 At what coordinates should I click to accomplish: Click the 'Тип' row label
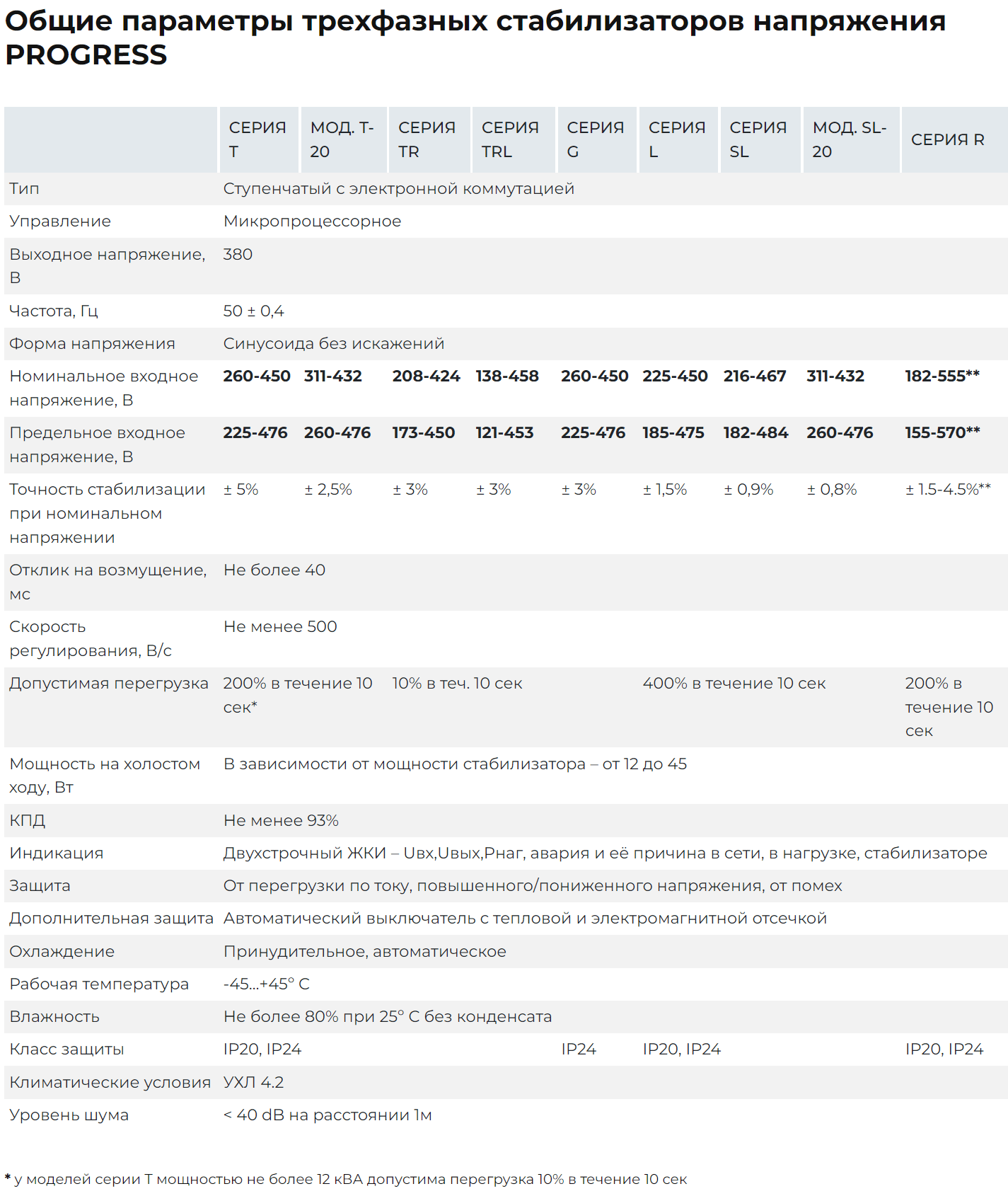(x=24, y=189)
